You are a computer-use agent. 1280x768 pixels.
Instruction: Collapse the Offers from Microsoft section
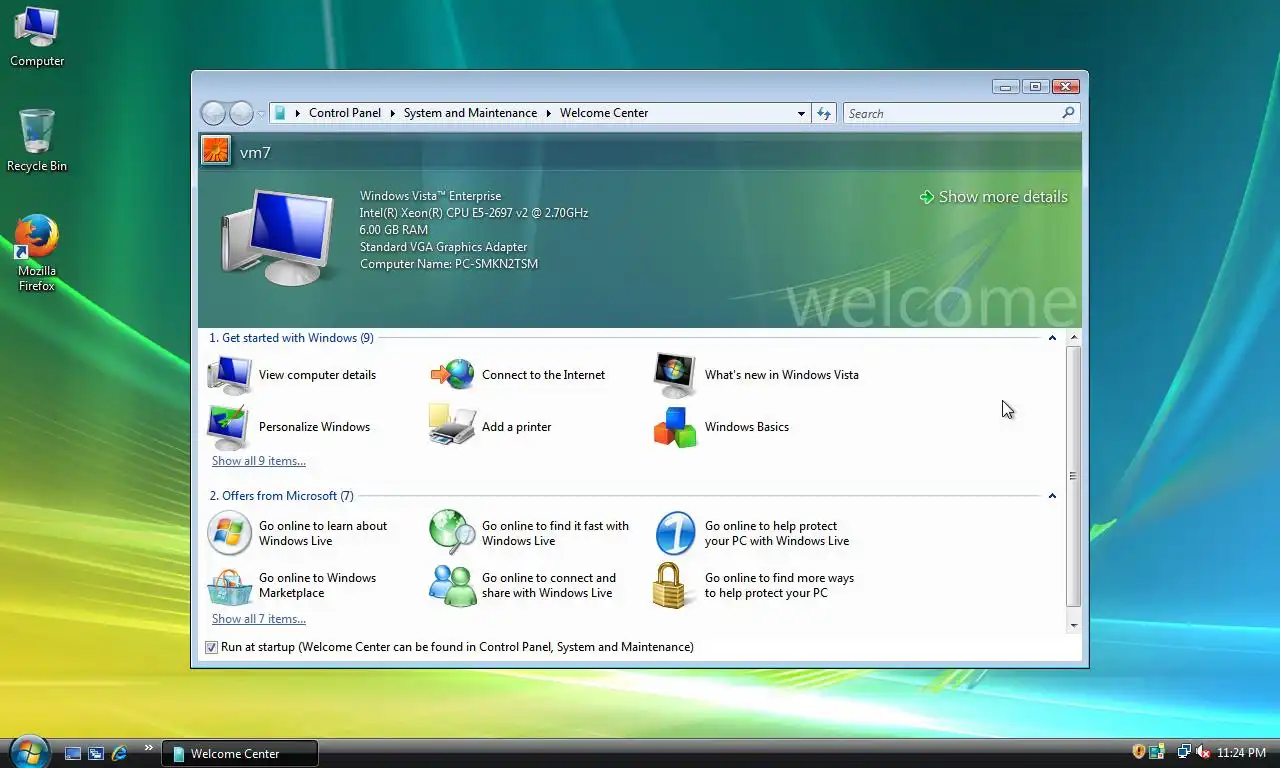pyautogui.click(x=1052, y=496)
